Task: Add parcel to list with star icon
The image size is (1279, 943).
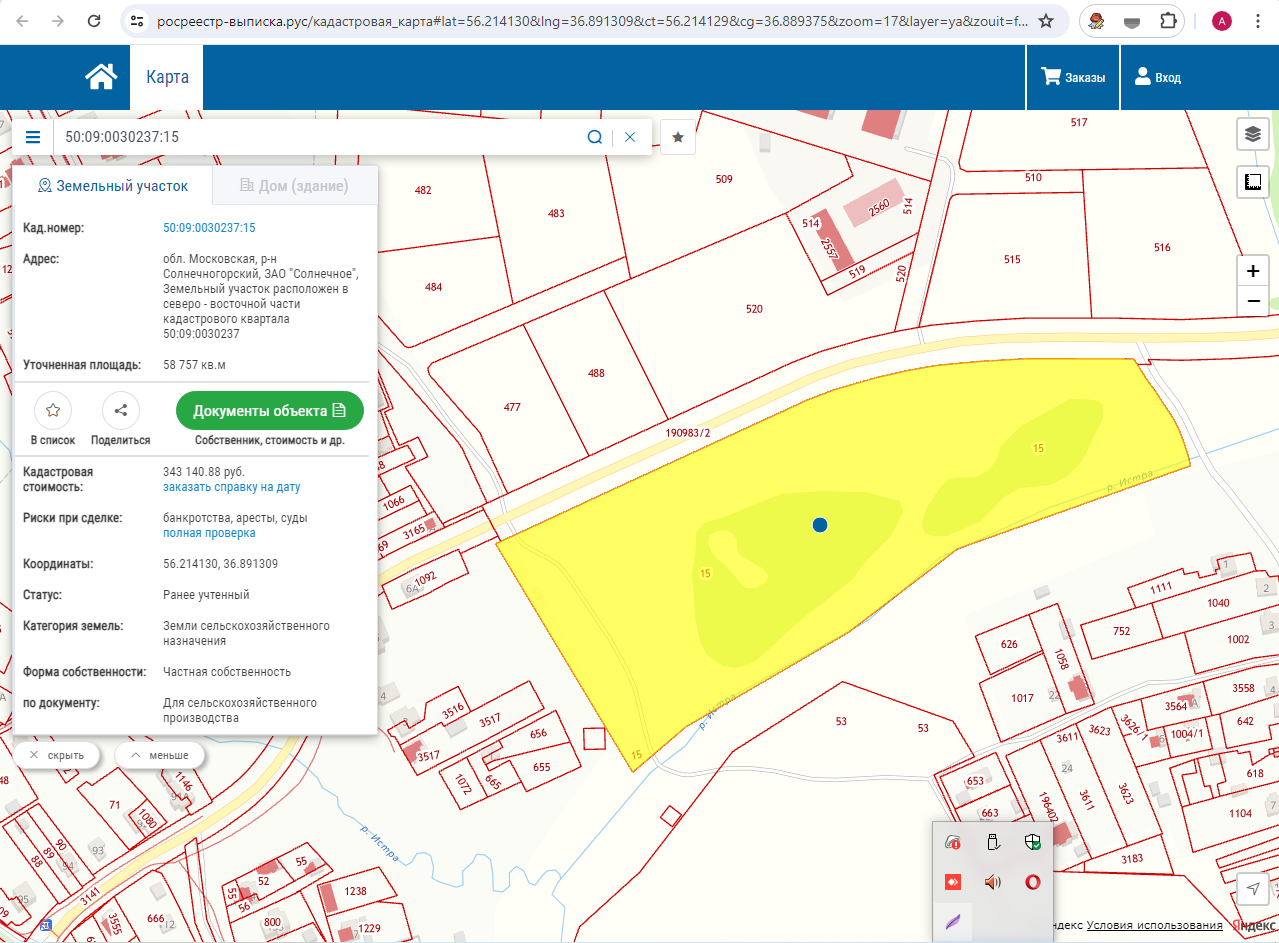Action: pyautogui.click(x=53, y=410)
